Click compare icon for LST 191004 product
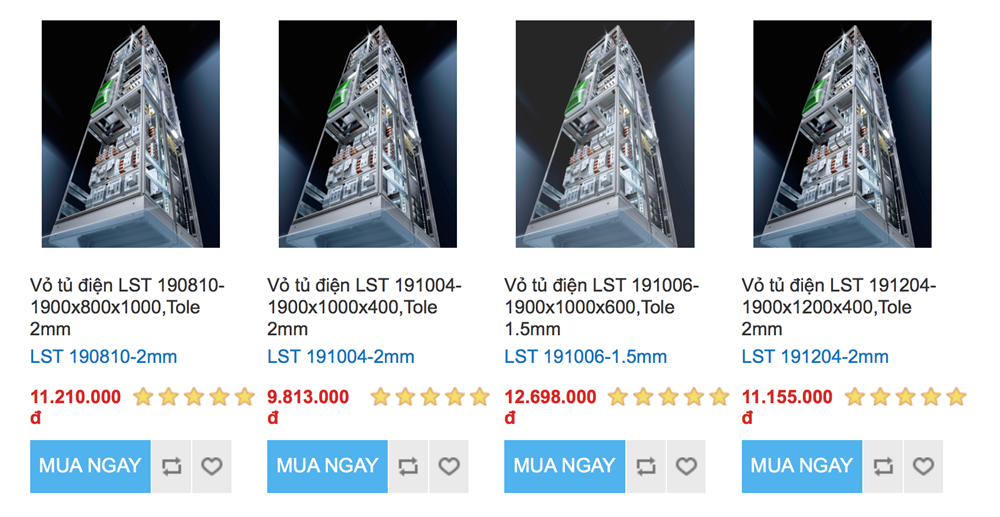The height and width of the screenshot is (517, 1000). (x=408, y=466)
